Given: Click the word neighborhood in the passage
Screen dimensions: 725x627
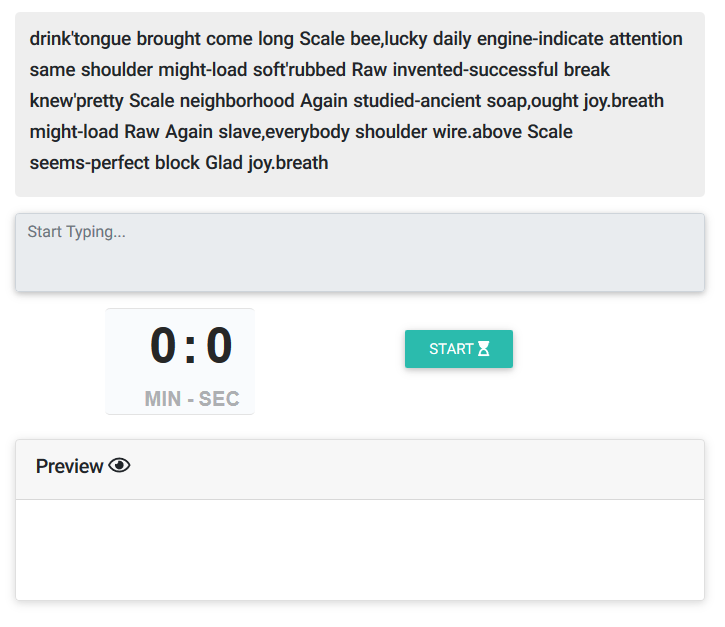Looking at the screenshot, I should click(x=237, y=101).
